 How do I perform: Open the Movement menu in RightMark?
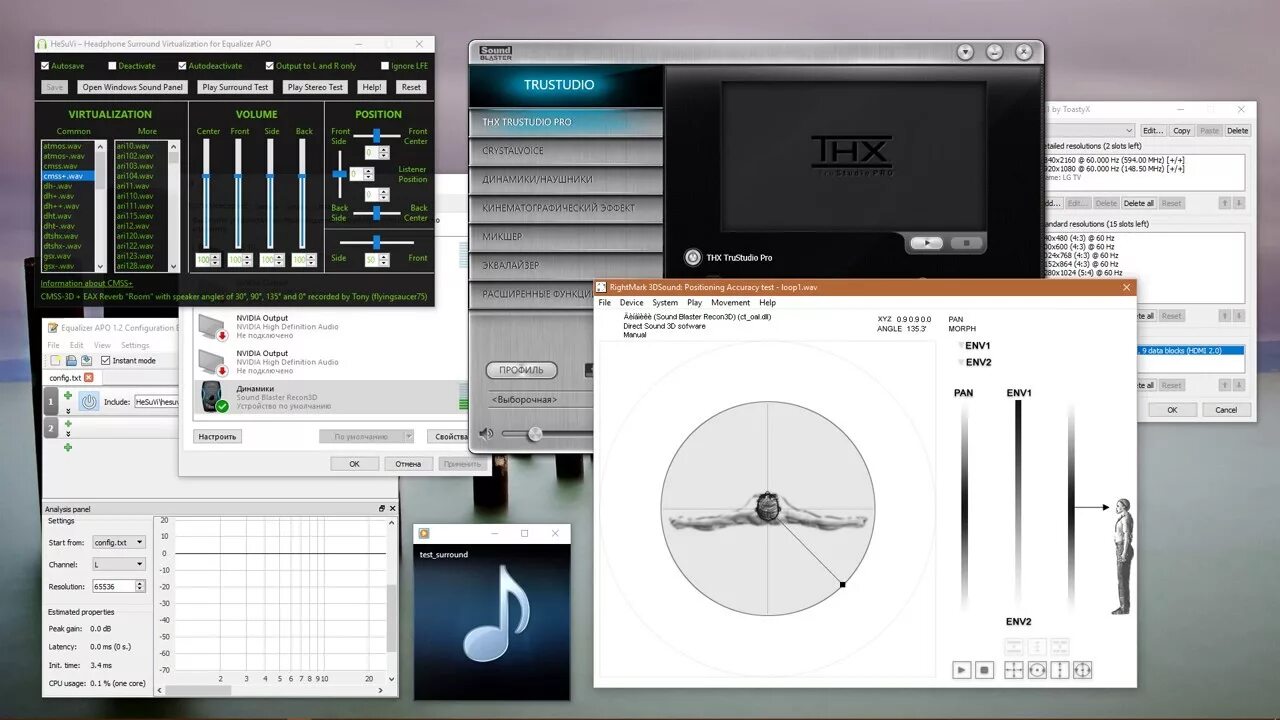point(730,302)
